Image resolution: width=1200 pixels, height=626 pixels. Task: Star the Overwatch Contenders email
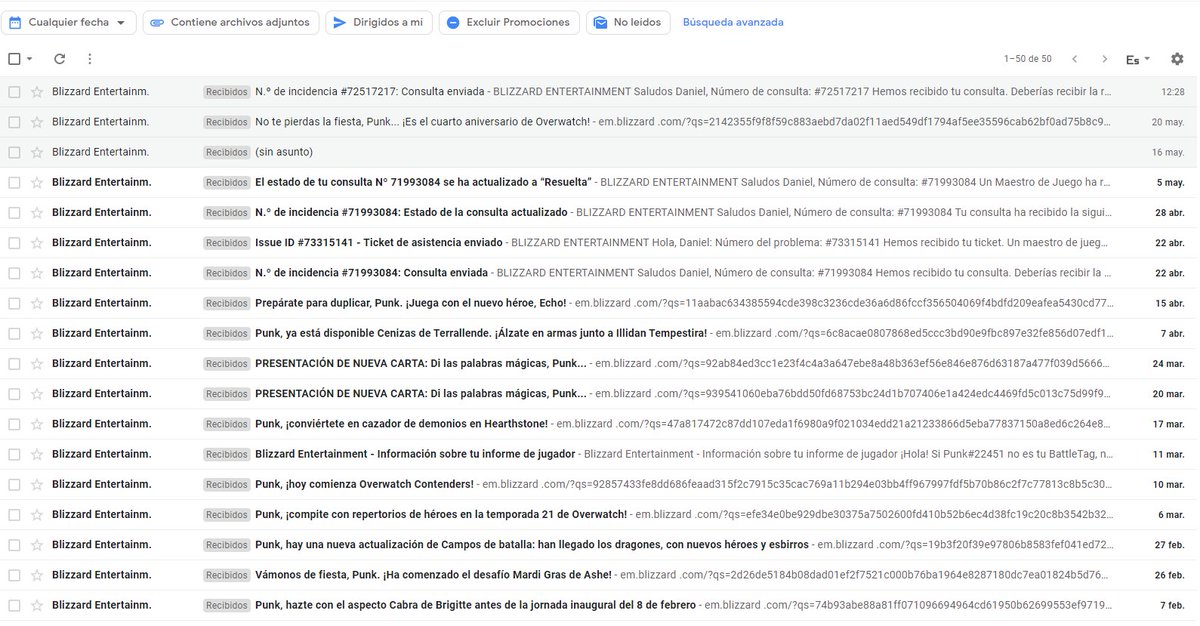[x=37, y=484]
